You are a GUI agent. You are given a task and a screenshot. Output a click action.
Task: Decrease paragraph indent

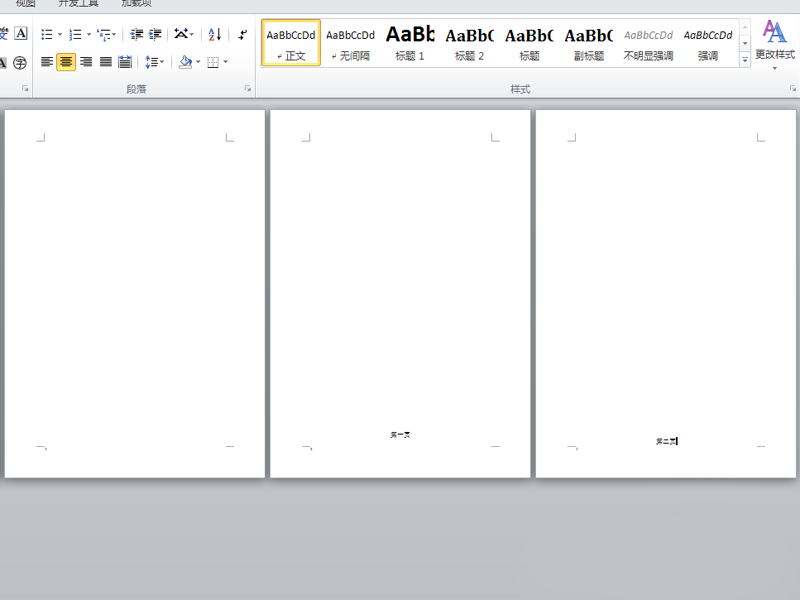coord(137,34)
